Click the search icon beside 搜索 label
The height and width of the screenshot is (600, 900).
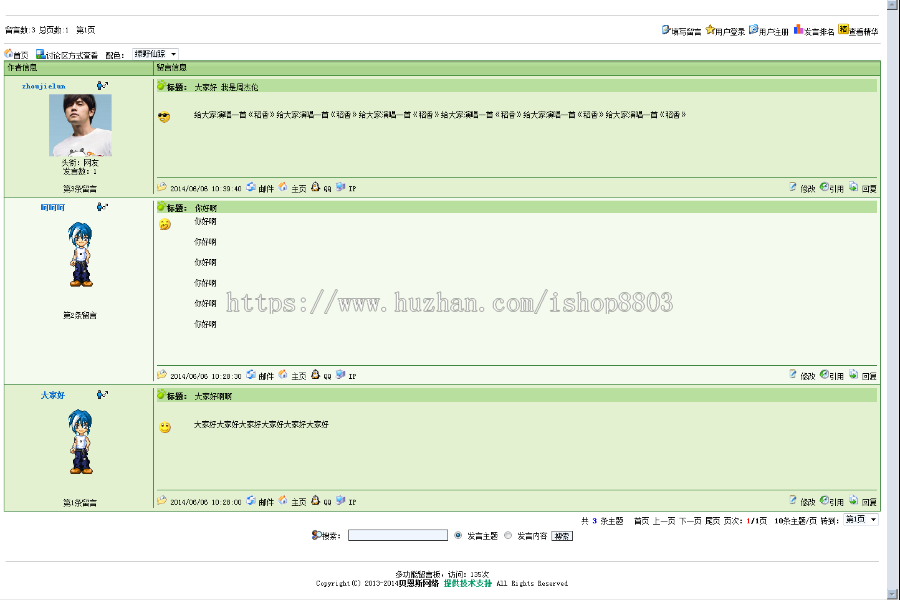click(316, 535)
